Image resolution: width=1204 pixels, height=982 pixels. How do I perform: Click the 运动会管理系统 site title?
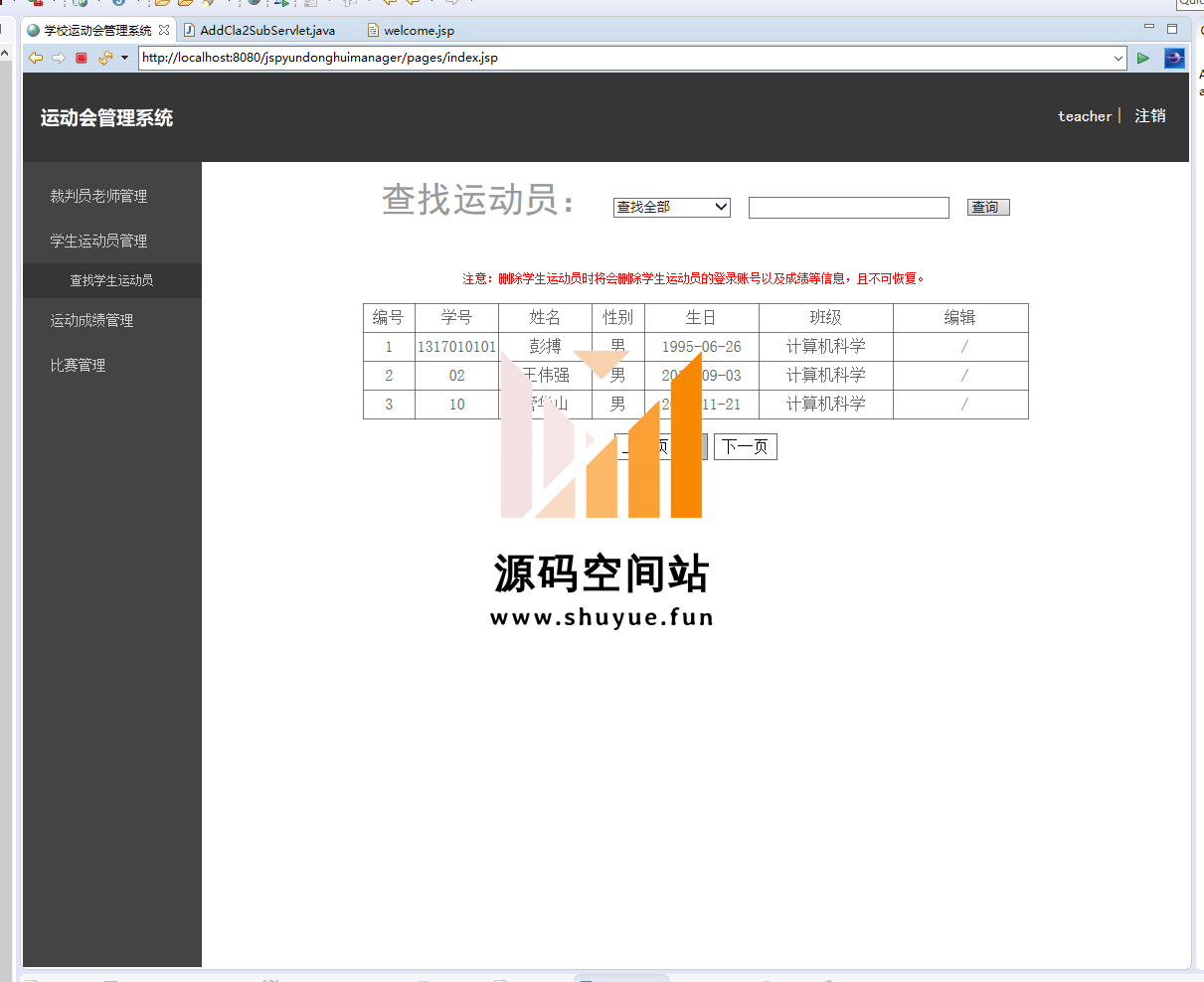click(x=106, y=118)
